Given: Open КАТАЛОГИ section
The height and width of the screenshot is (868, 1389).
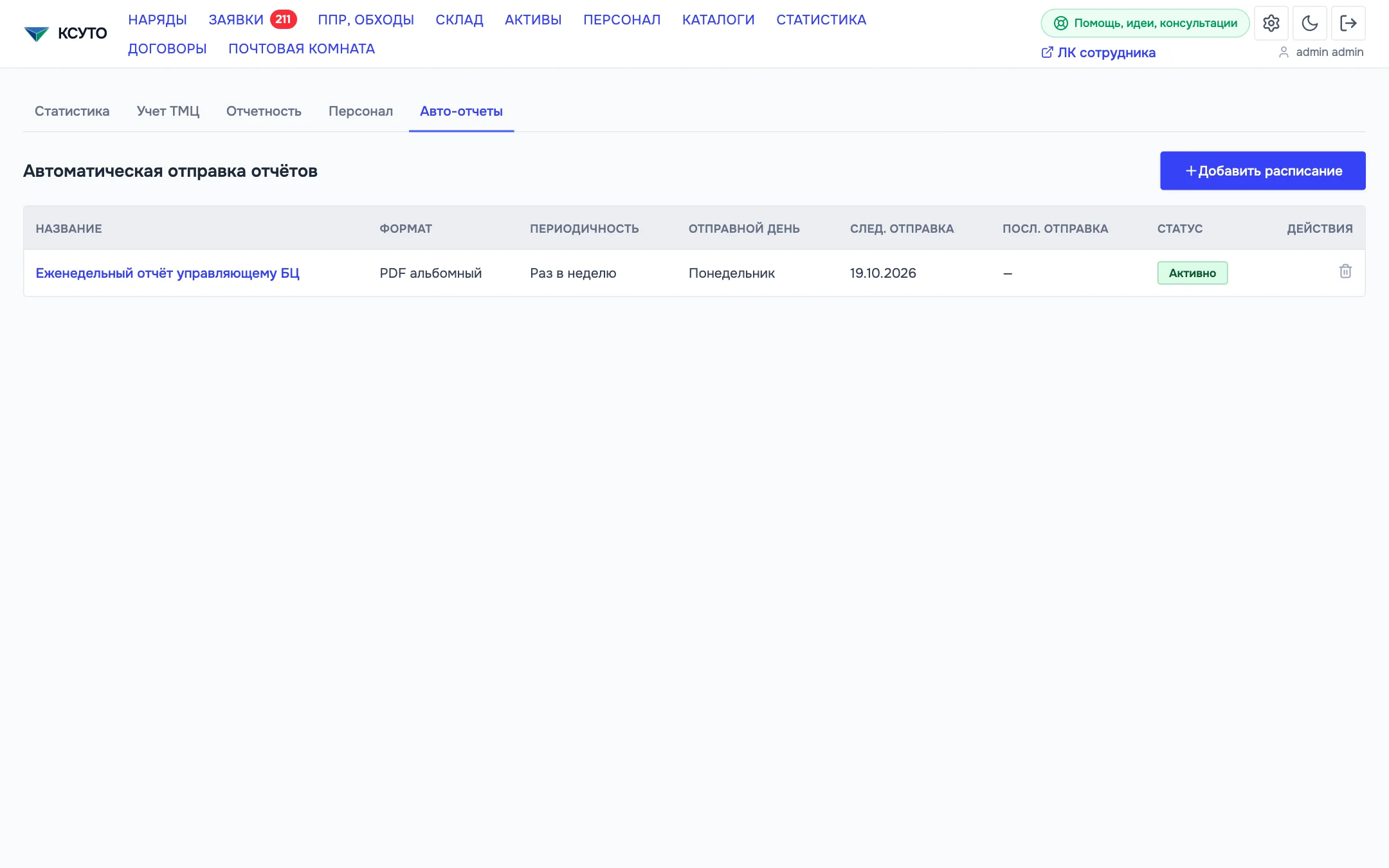Looking at the screenshot, I should click(x=718, y=20).
